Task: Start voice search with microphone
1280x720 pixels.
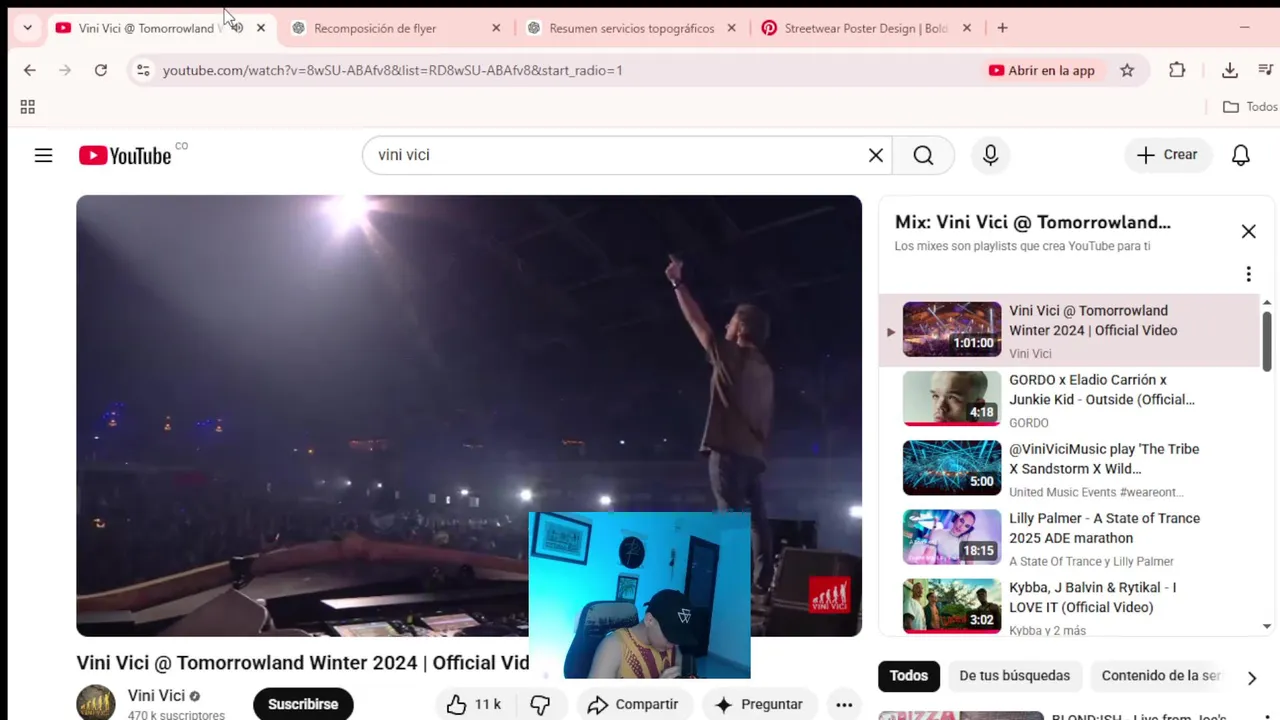Action: point(990,155)
